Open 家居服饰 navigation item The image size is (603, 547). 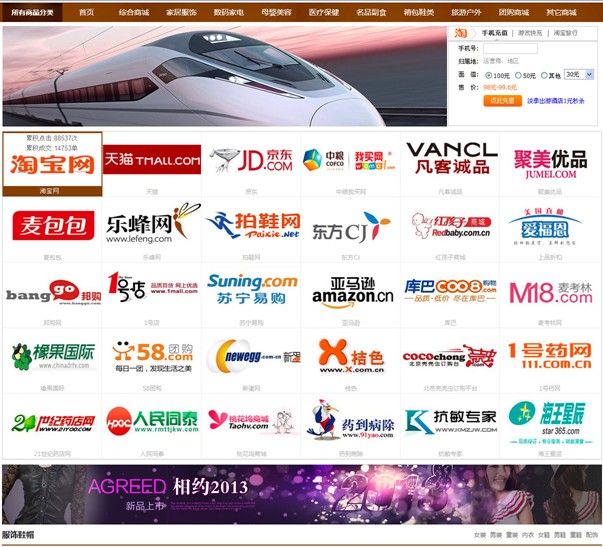(x=181, y=12)
